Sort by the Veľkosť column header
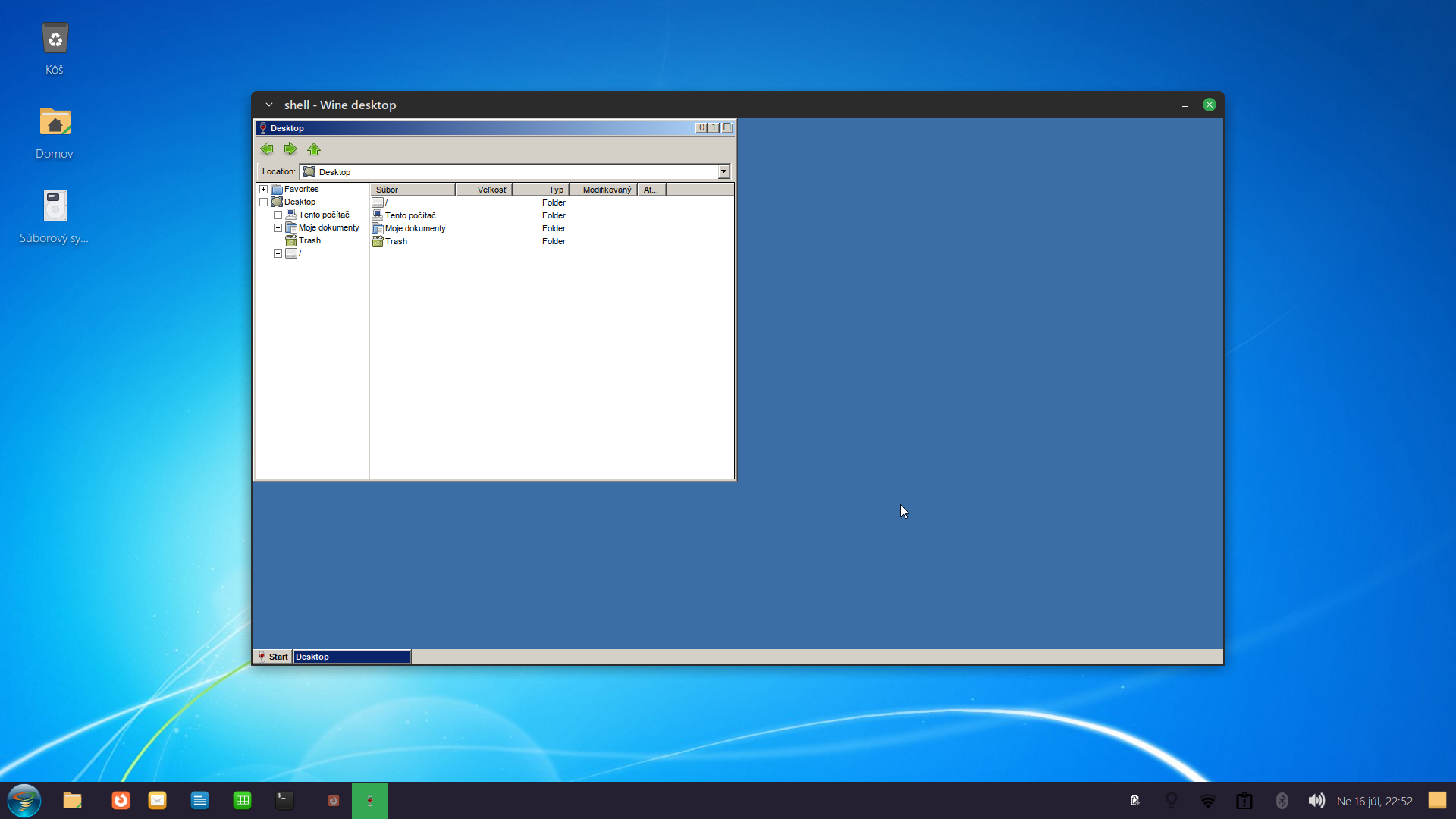The image size is (1456, 819). 485,190
